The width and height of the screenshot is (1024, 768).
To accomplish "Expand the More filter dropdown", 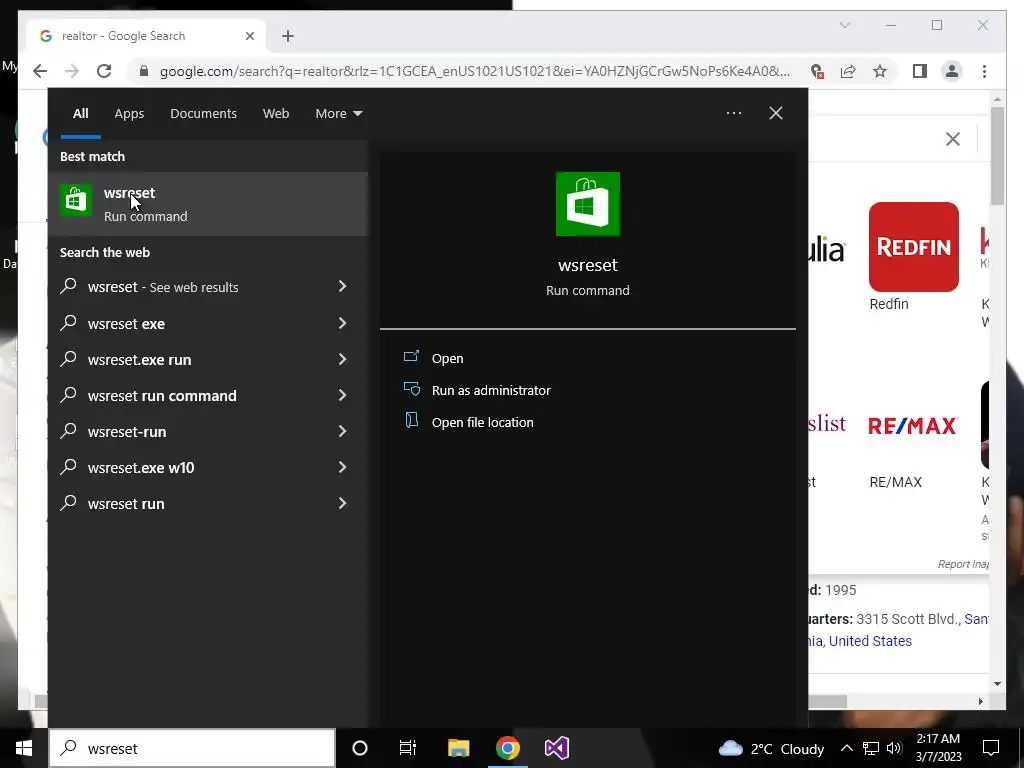I will tap(338, 114).
